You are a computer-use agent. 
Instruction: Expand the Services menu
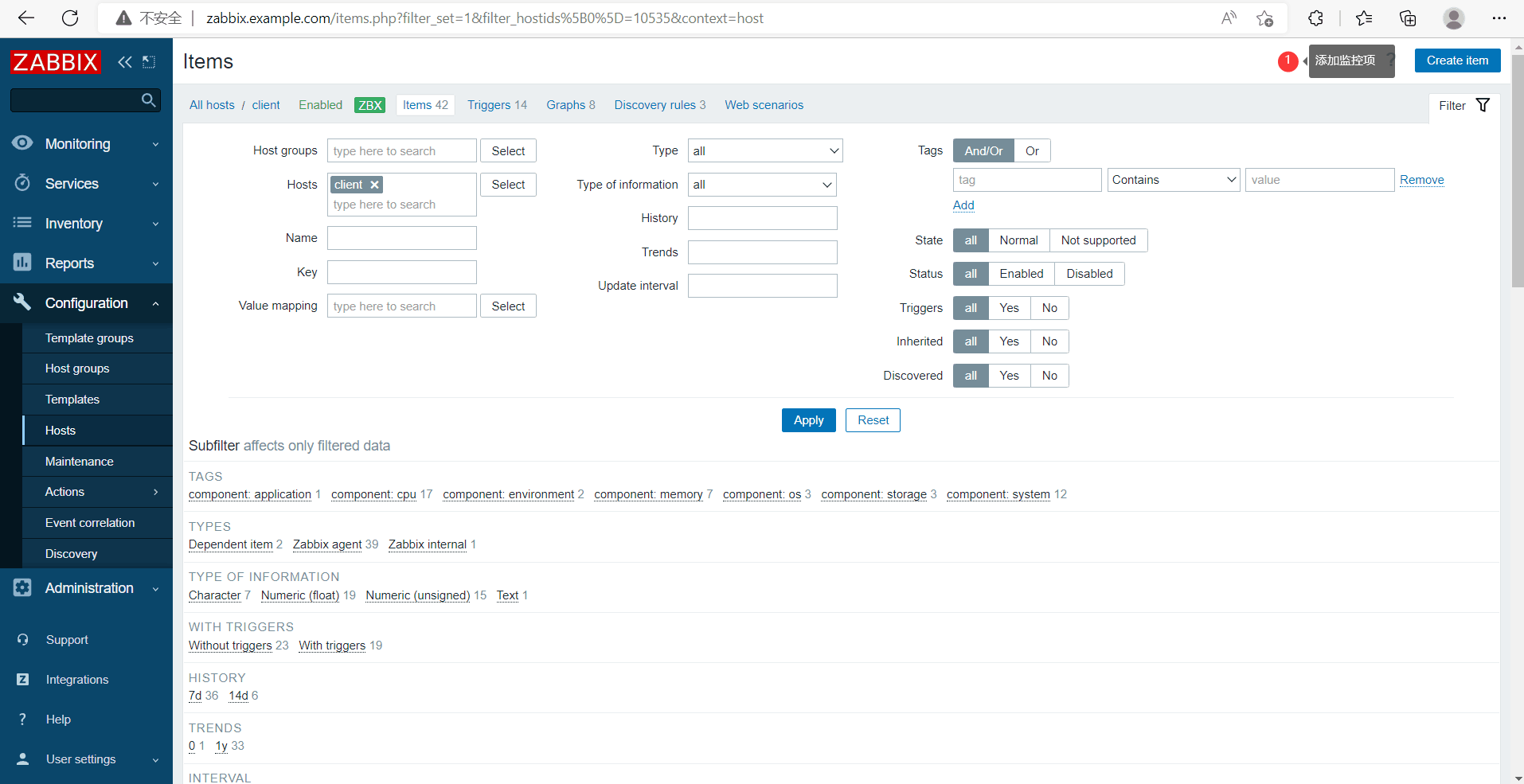(155, 184)
